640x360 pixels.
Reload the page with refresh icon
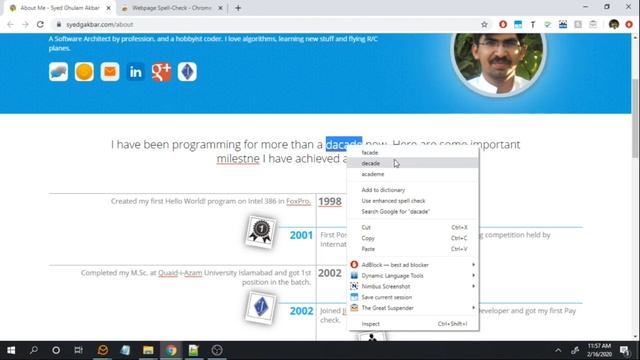pyautogui.click(x=40, y=24)
